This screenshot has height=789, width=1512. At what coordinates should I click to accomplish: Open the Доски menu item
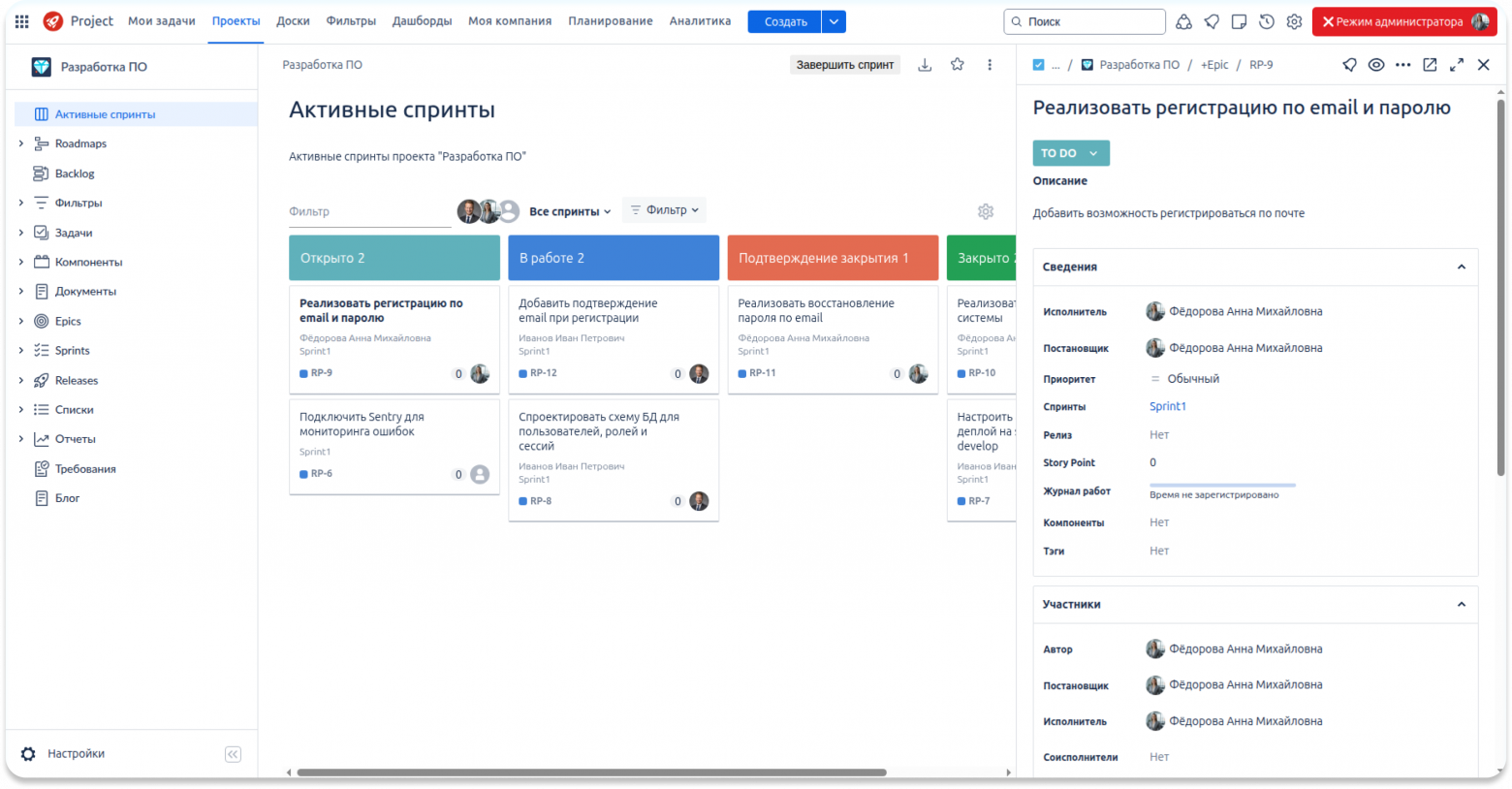click(293, 21)
